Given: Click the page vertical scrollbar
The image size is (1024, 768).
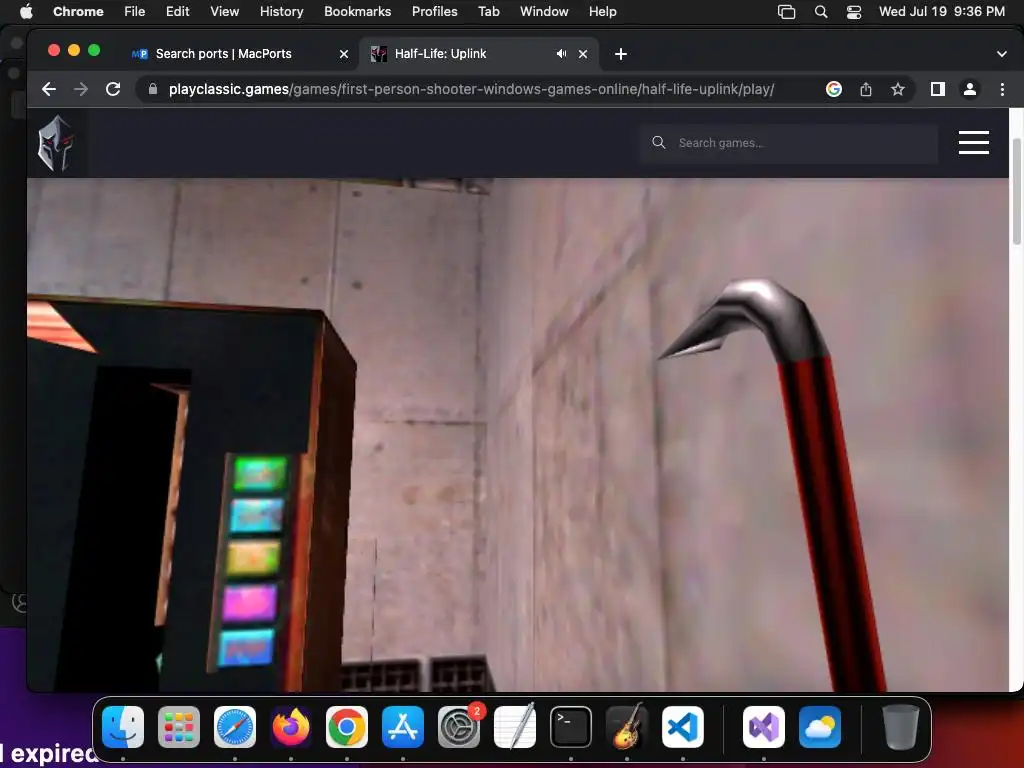Looking at the screenshot, I should click(1017, 191).
